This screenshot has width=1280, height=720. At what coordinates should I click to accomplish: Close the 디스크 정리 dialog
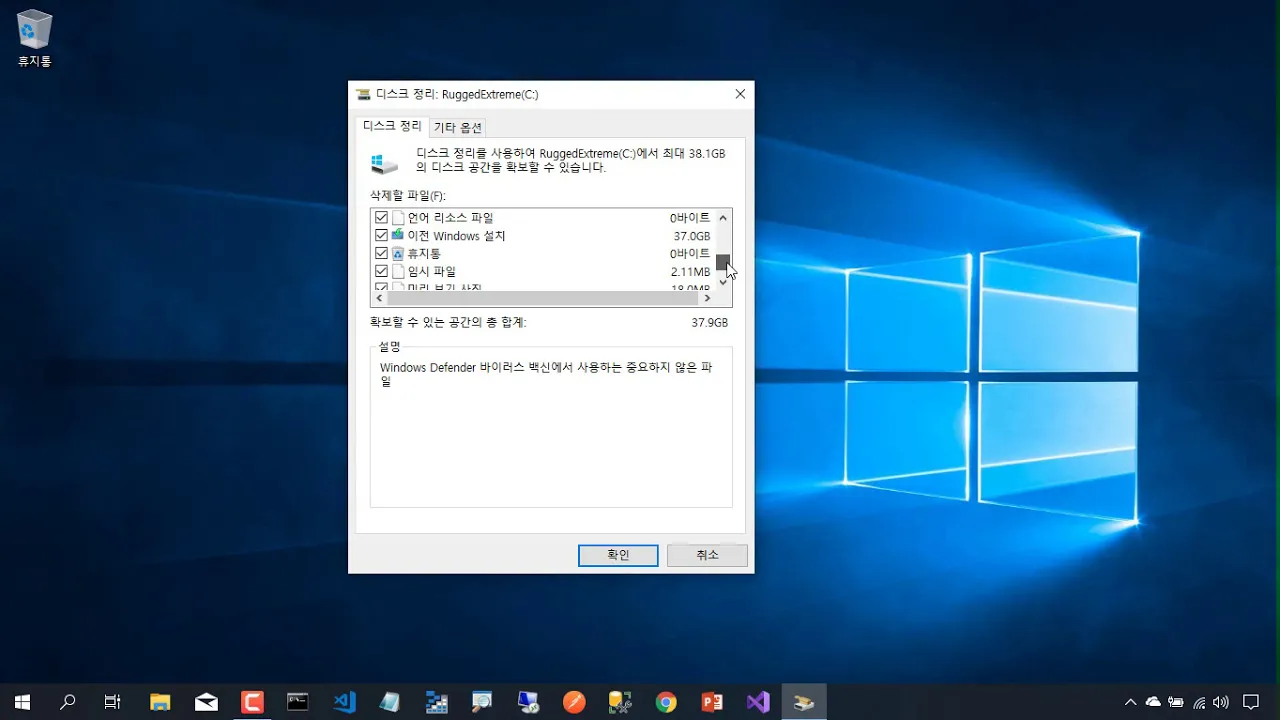[x=740, y=94]
